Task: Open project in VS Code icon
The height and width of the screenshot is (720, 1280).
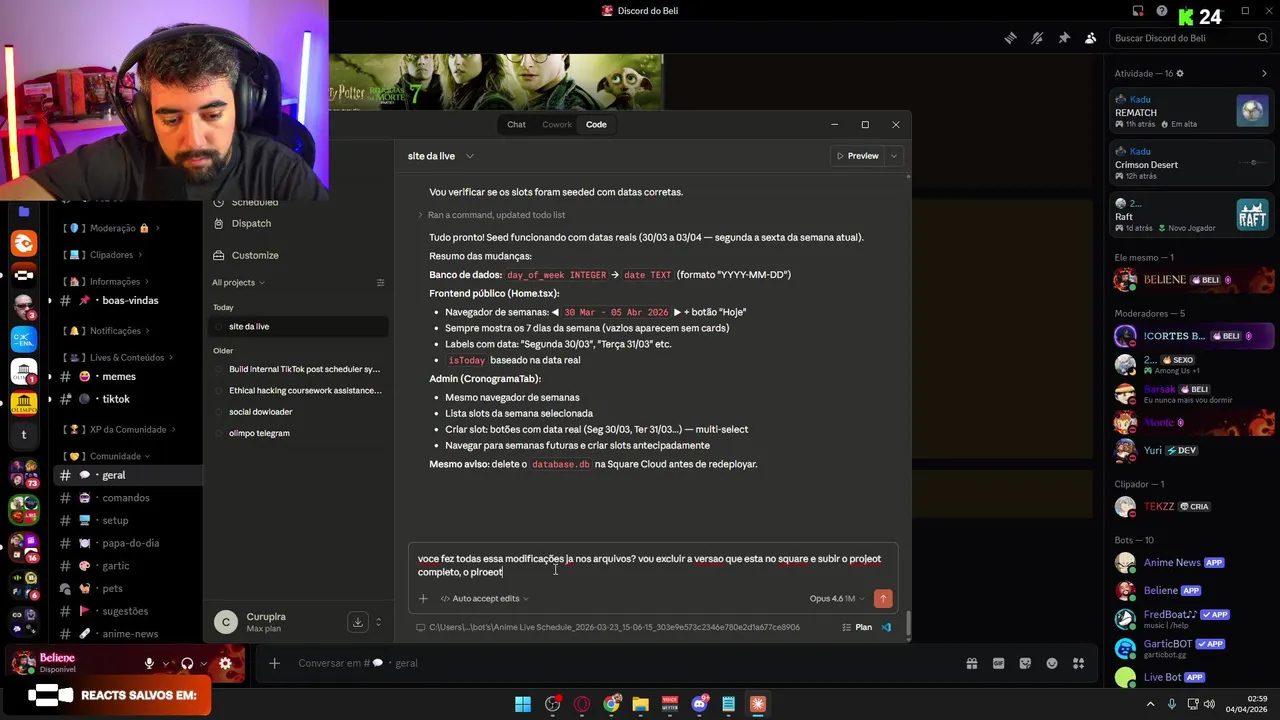Action: coord(886,627)
